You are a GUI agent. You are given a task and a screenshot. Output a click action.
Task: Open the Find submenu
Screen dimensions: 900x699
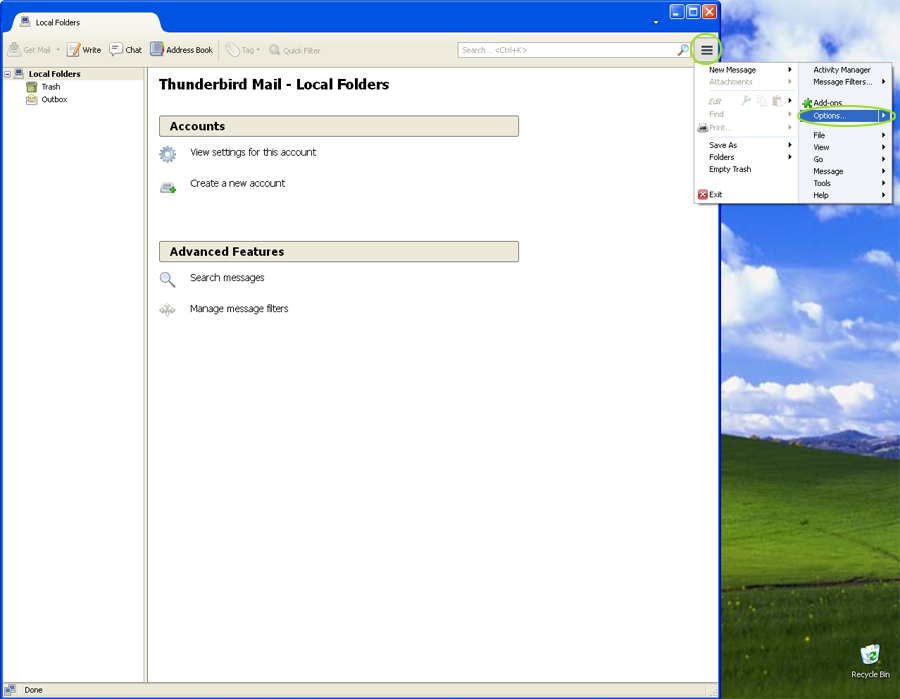[746, 114]
